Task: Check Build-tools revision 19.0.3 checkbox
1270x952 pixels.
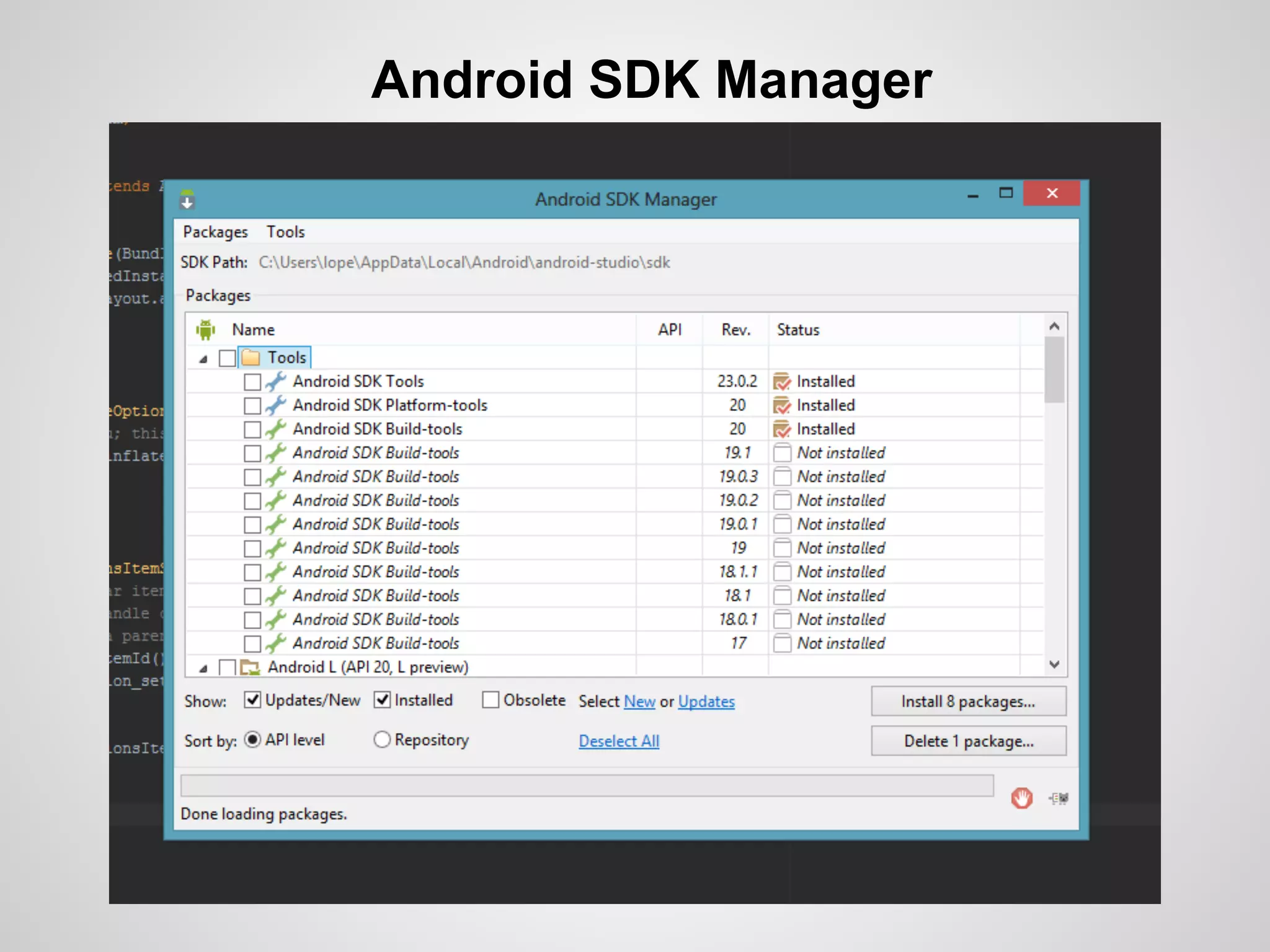Action: (252, 477)
